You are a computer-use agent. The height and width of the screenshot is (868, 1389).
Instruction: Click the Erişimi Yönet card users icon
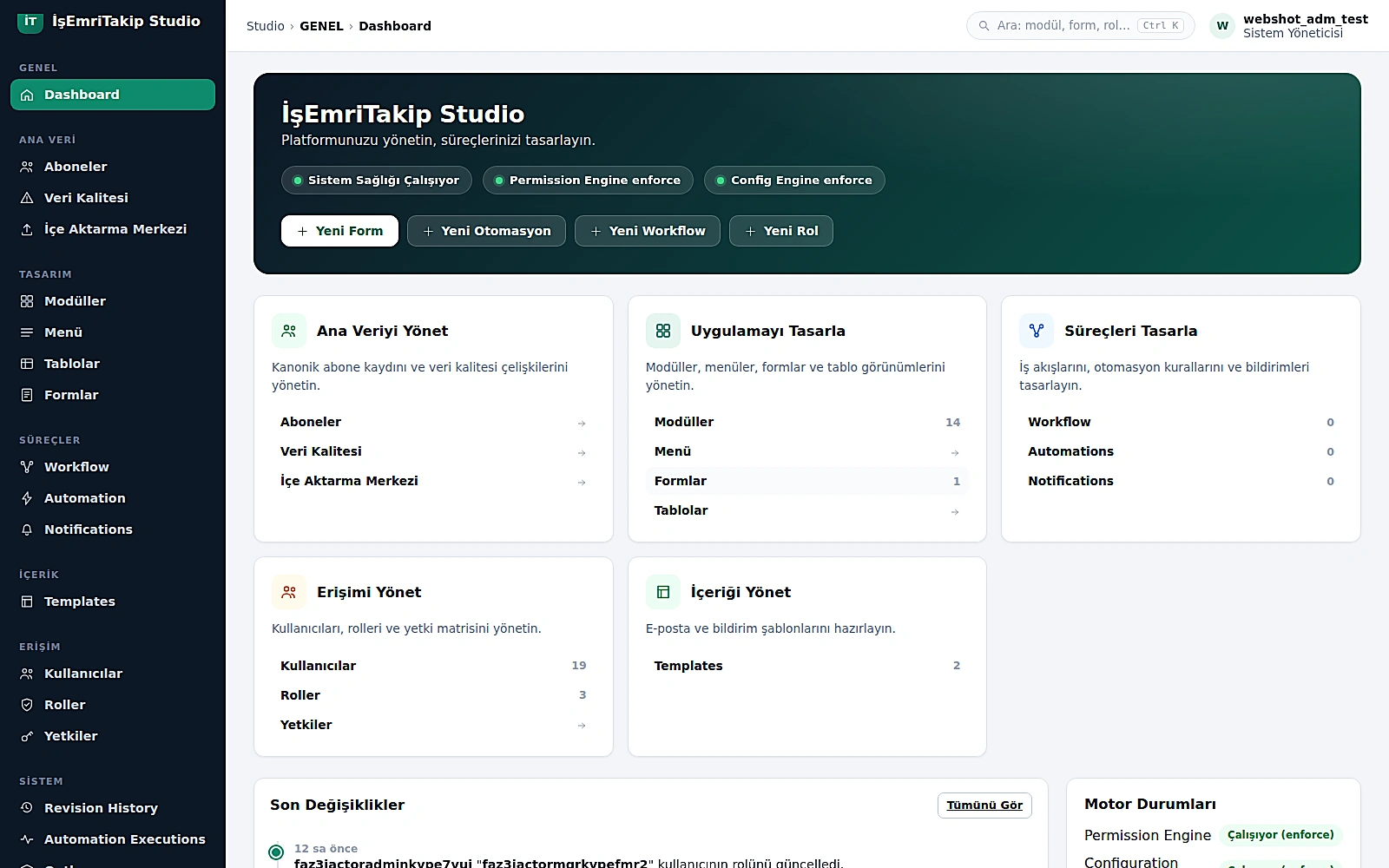[289, 592]
